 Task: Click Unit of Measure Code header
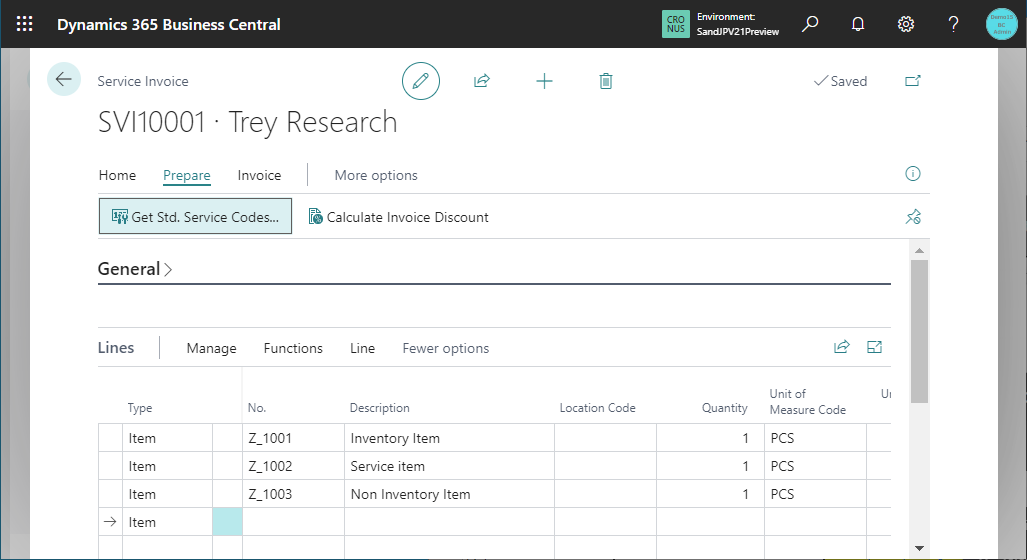click(808, 401)
